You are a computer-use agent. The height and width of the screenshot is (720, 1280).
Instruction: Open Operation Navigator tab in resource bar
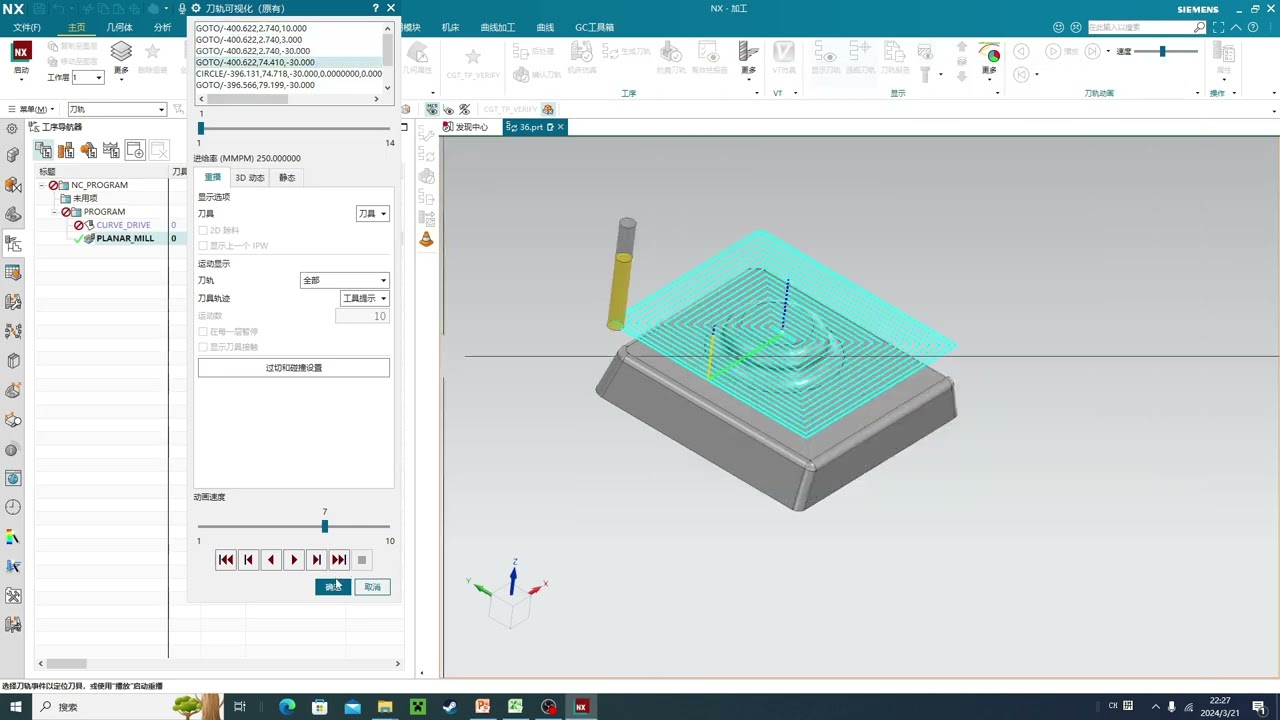coord(13,243)
